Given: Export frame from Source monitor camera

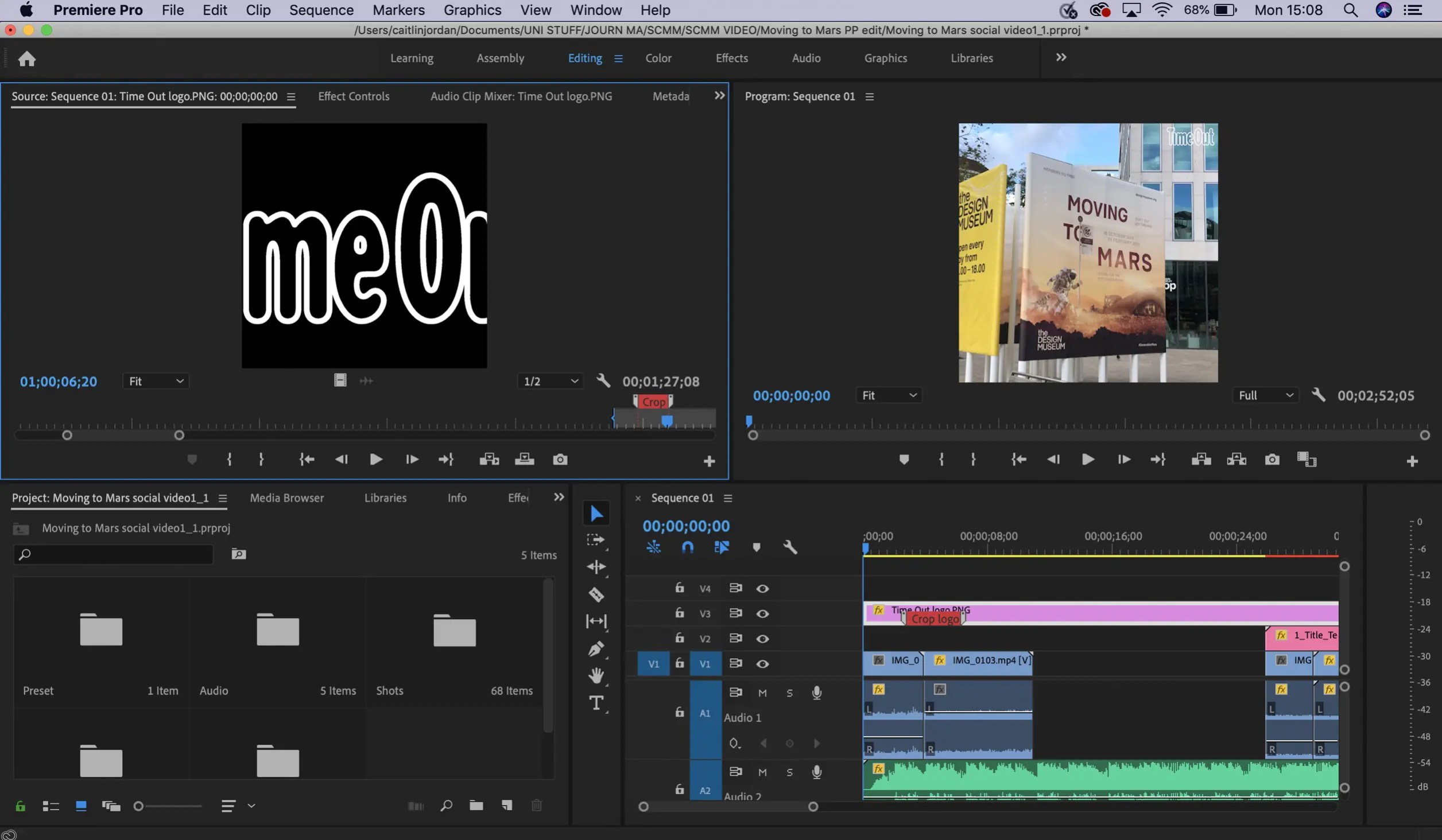Looking at the screenshot, I should coord(560,459).
